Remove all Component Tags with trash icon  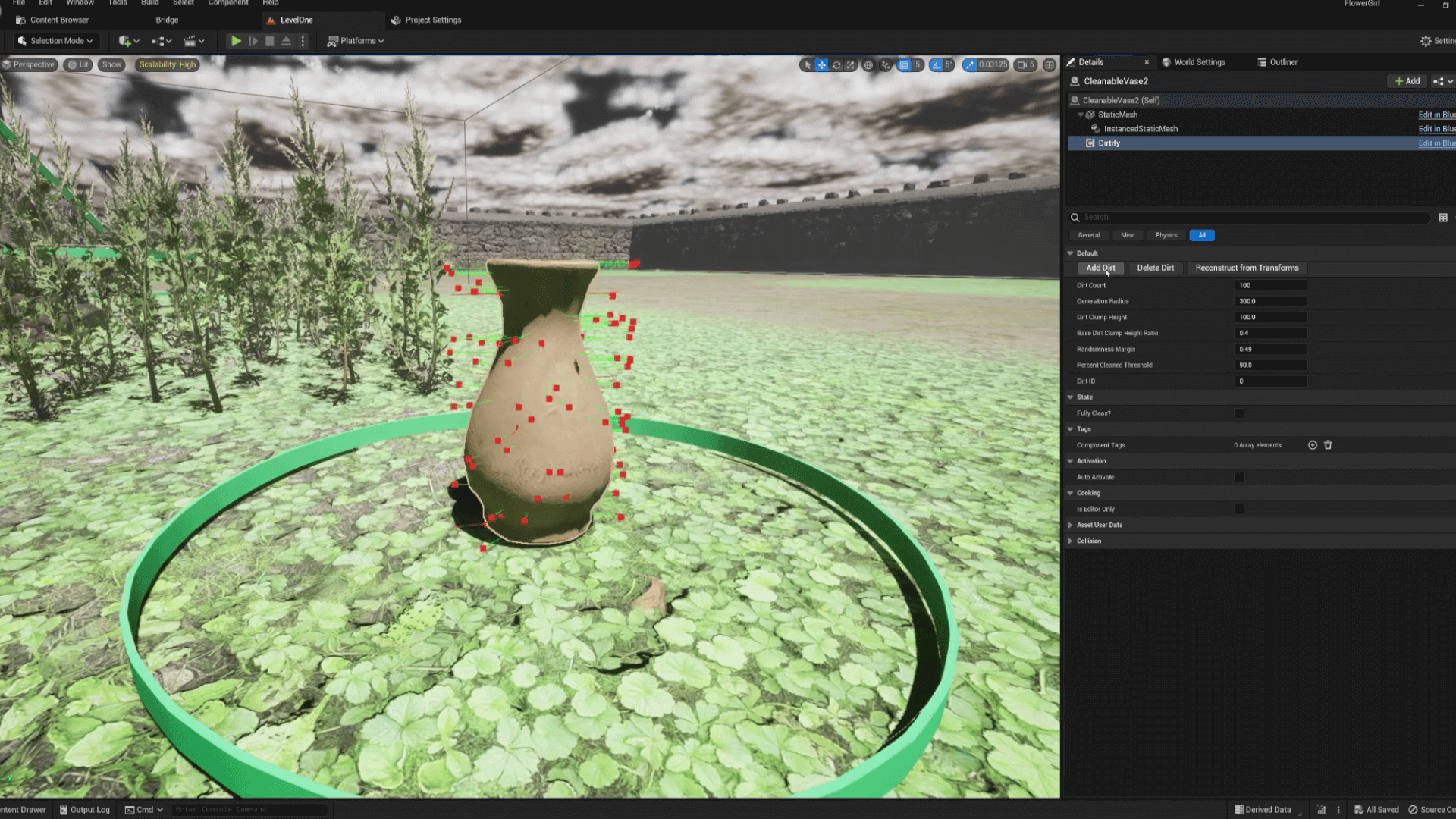pyautogui.click(x=1328, y=445)
